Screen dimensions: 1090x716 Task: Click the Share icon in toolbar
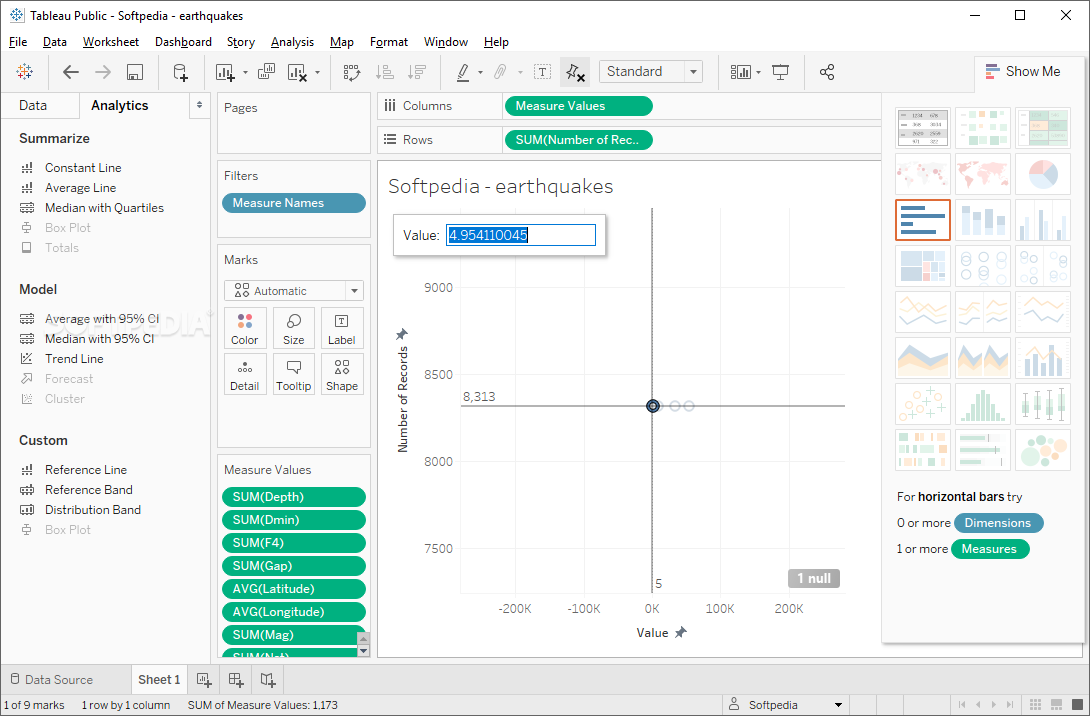(827, 72)
